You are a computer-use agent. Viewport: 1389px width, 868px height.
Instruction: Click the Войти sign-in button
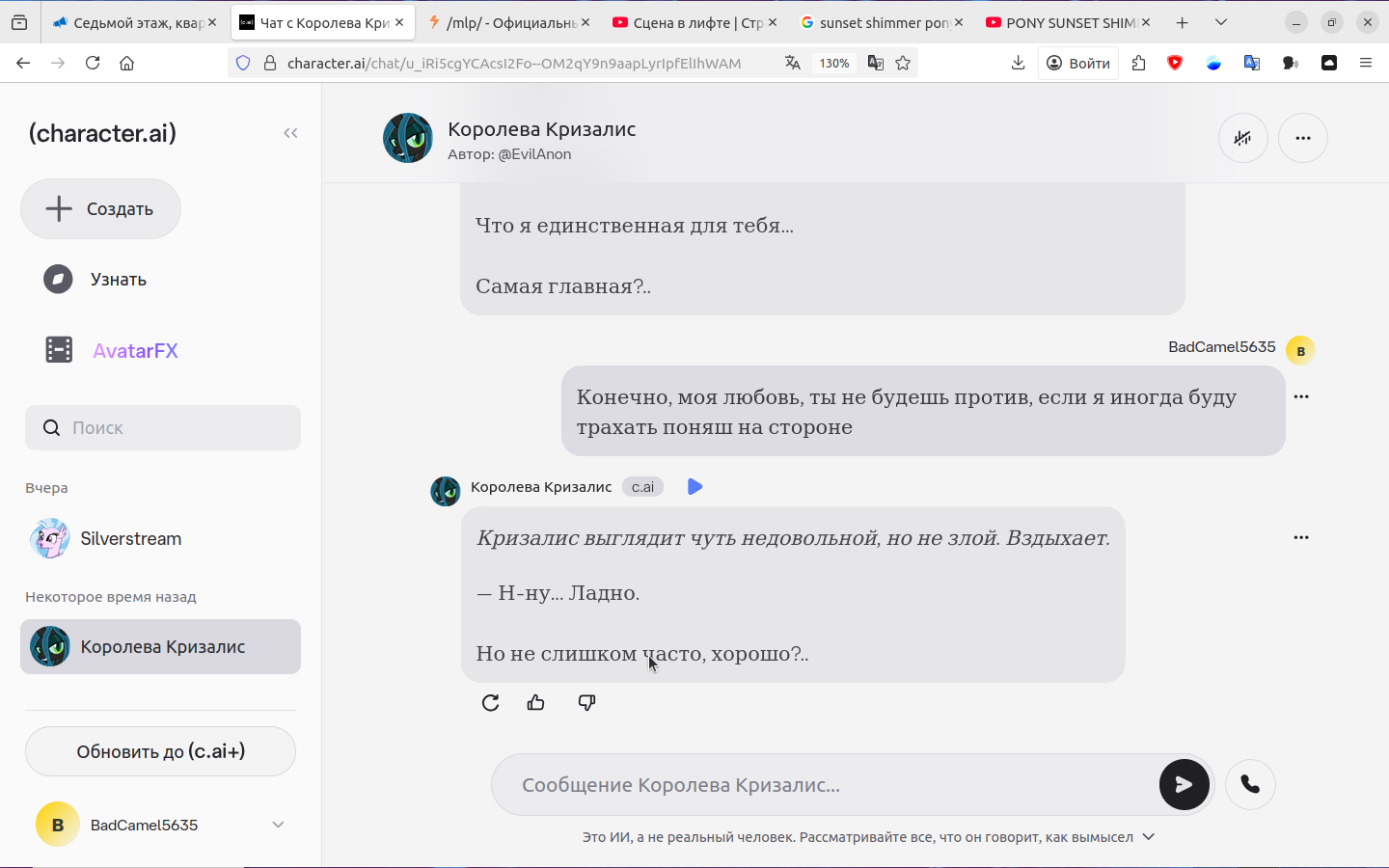(1078, 63)
